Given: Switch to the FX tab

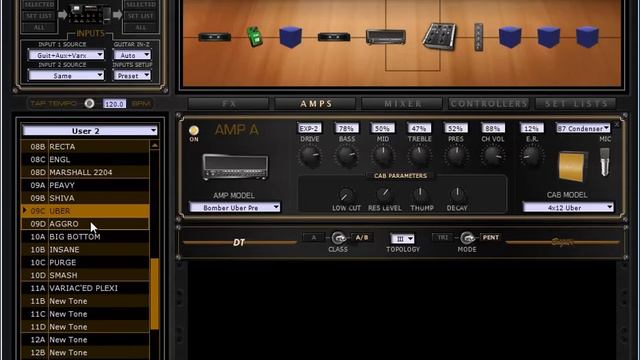Looking at the screenshot, I should 229,104.
